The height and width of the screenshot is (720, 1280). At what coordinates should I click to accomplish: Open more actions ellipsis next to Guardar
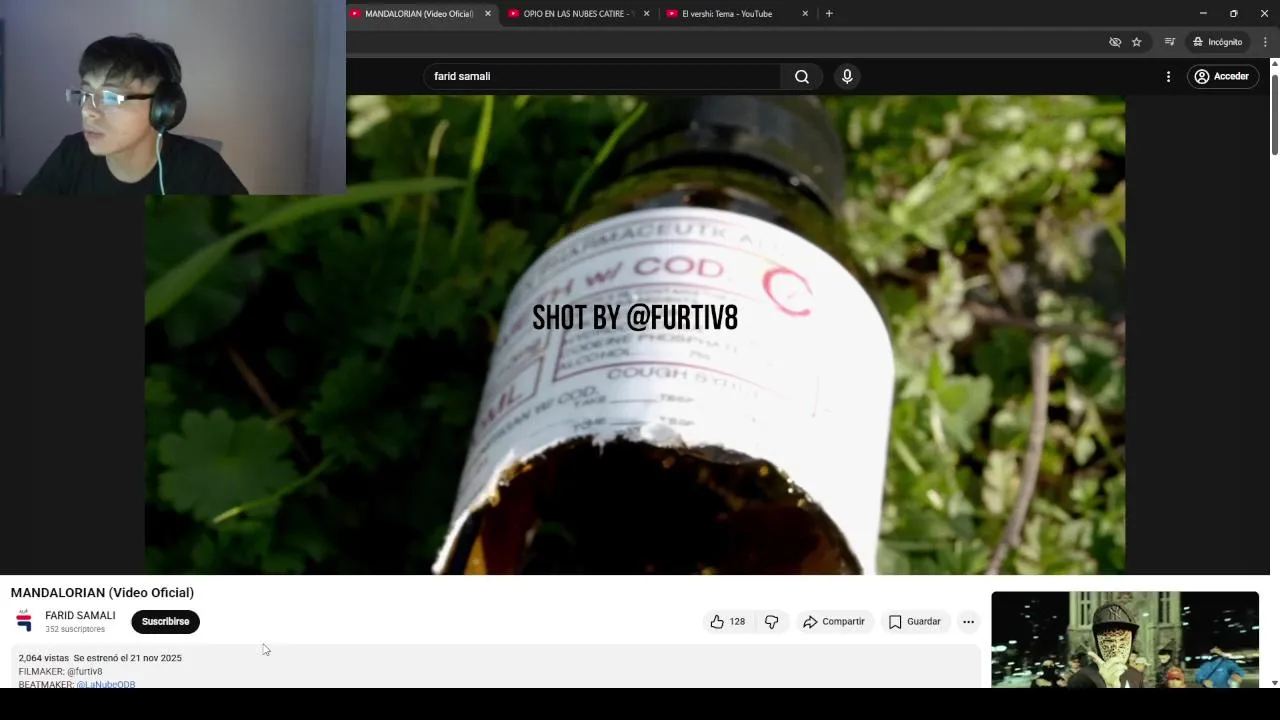[x=968, y=621]
